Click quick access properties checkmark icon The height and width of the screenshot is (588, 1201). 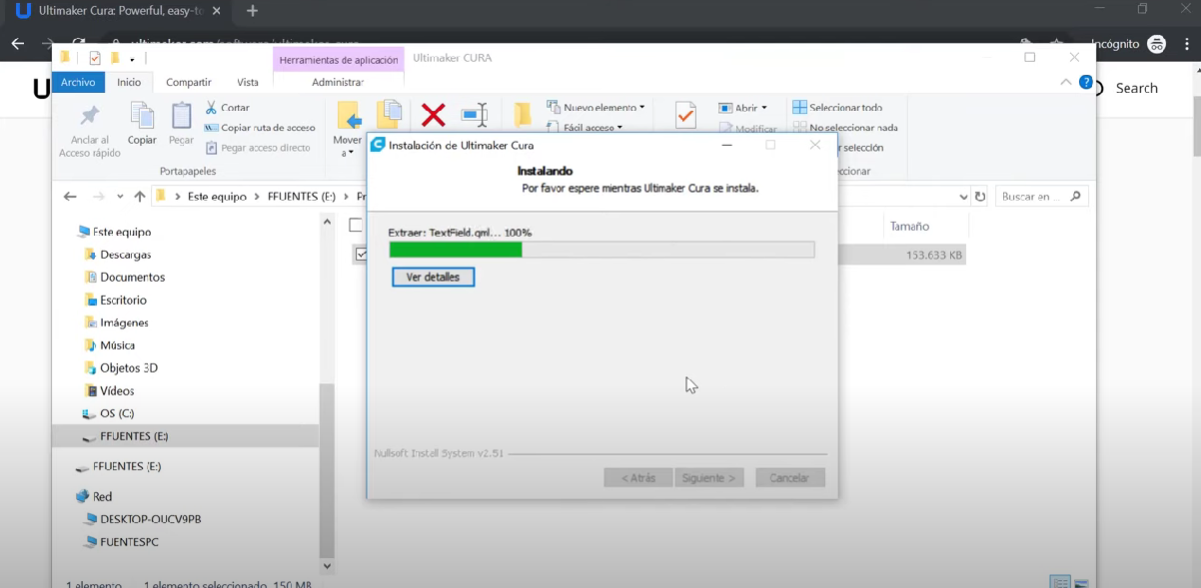[95, 58]
